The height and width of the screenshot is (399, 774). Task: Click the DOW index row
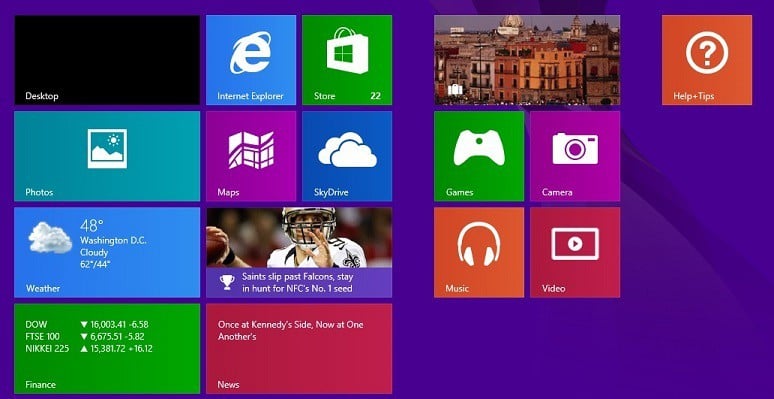(87, 325)
